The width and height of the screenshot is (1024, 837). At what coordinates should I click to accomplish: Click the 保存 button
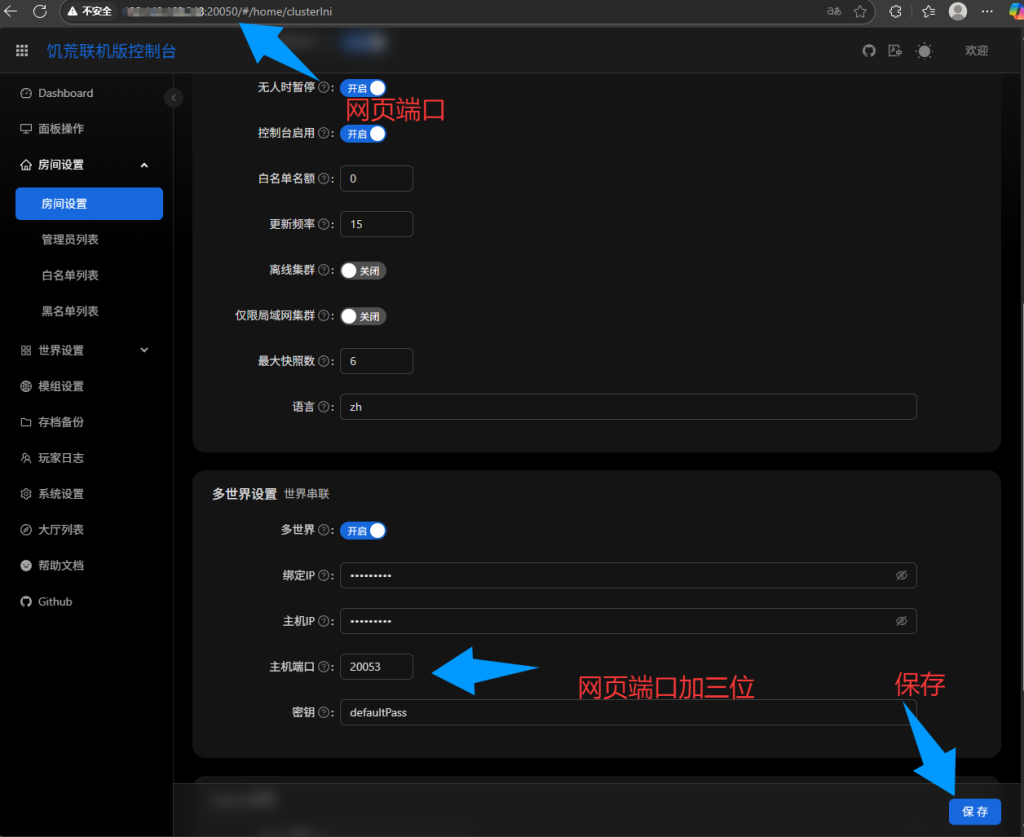pyautogui.click(x=974, y=812)
